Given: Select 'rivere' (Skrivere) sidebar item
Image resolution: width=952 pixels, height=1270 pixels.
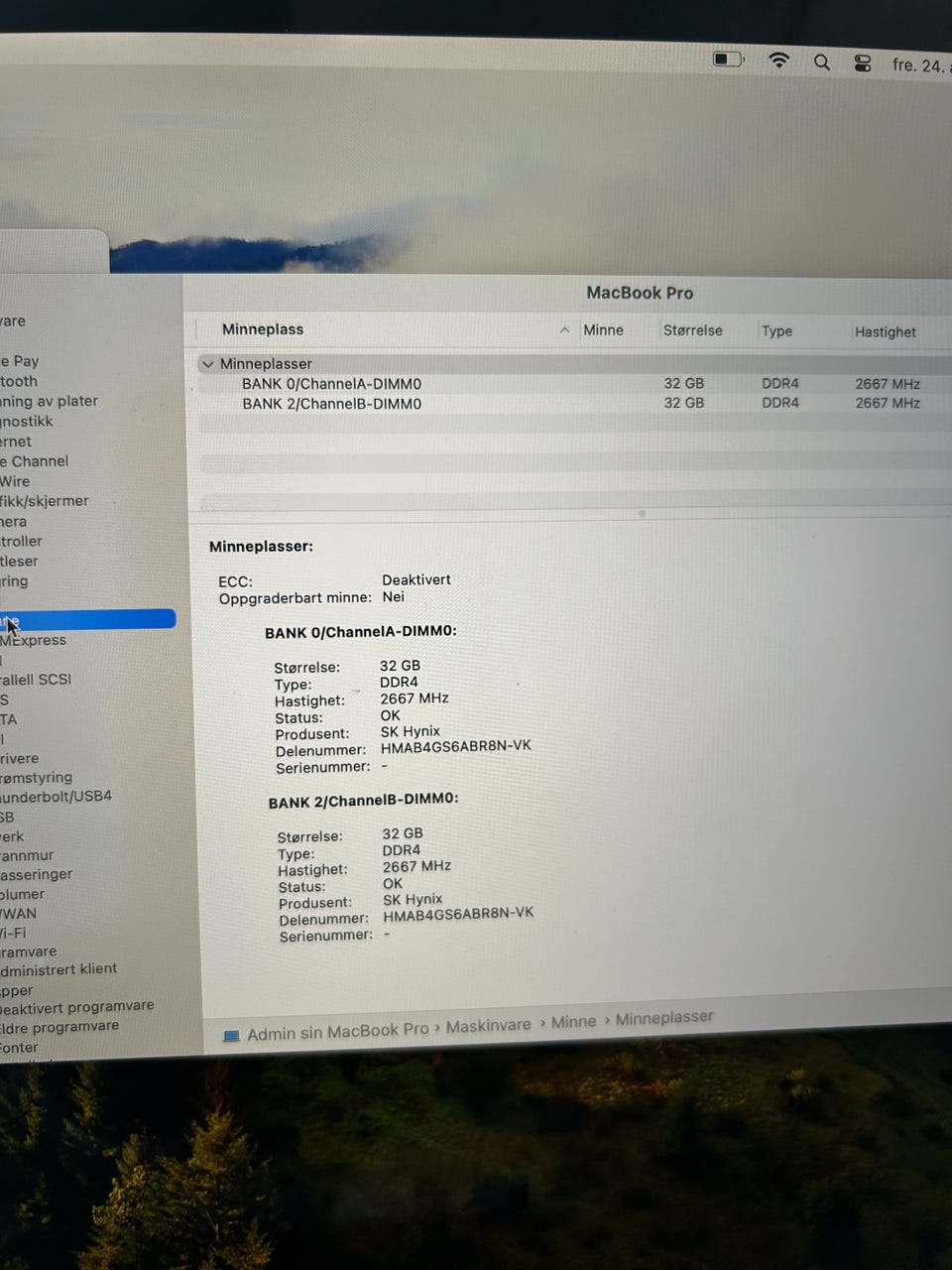Looking at the screenshot, I should click(x=20, y=758).
